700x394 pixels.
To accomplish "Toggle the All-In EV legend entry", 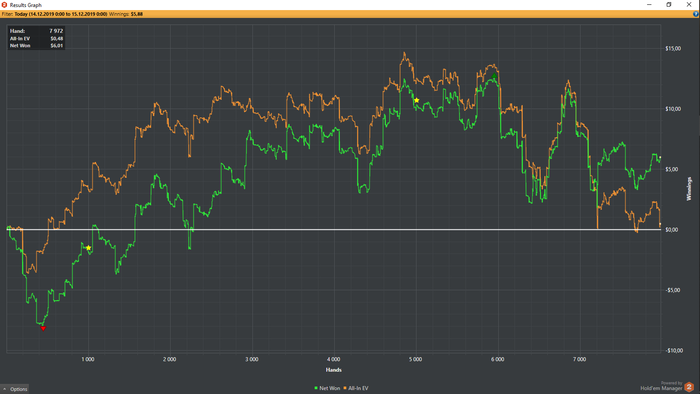I will (x=356, y=388).
